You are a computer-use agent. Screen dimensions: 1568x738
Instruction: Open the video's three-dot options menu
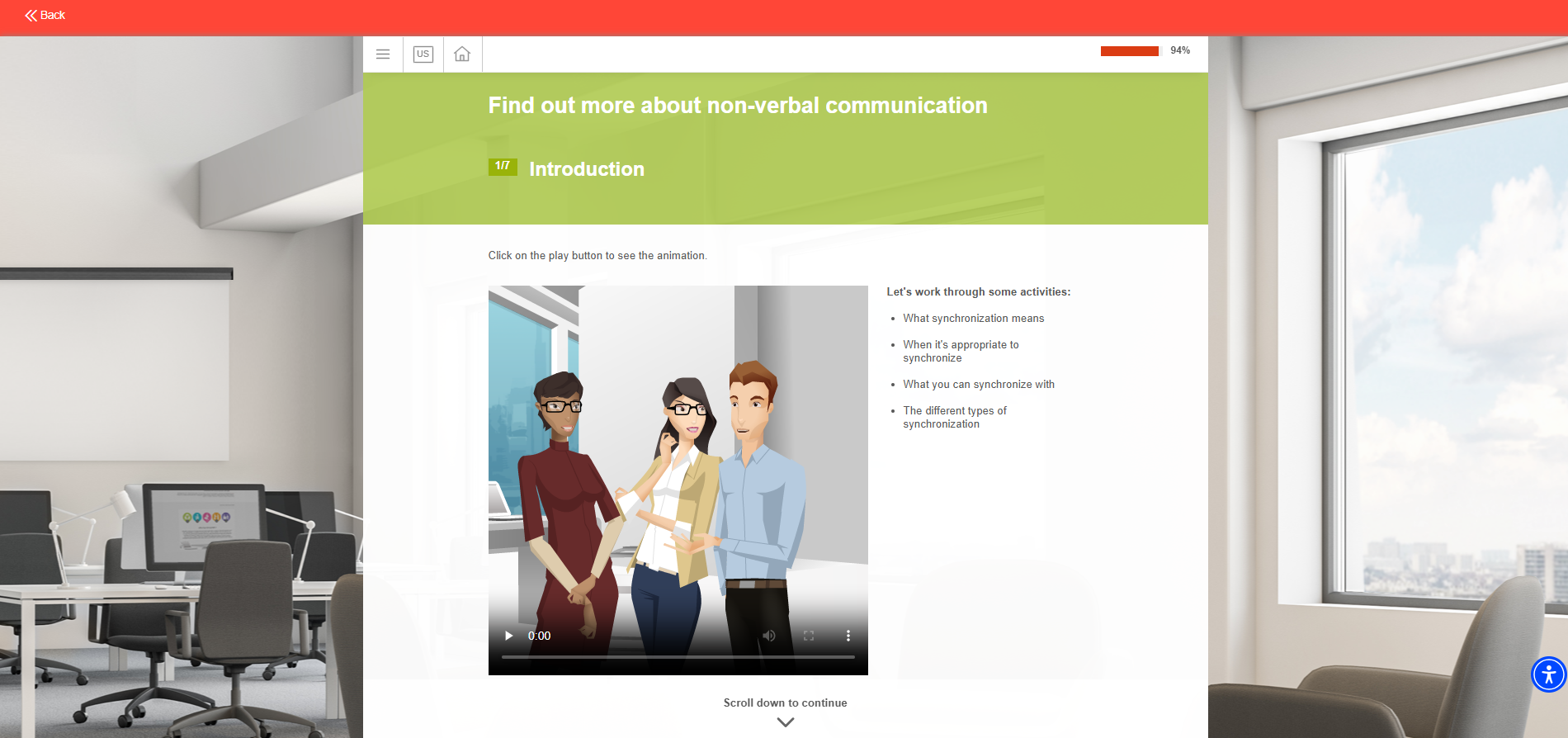pyautogui.click(x=848, y=636)
